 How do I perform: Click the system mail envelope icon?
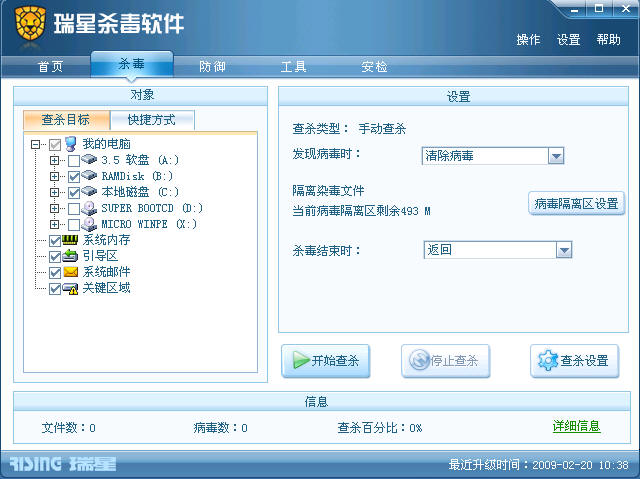[71, 272]
